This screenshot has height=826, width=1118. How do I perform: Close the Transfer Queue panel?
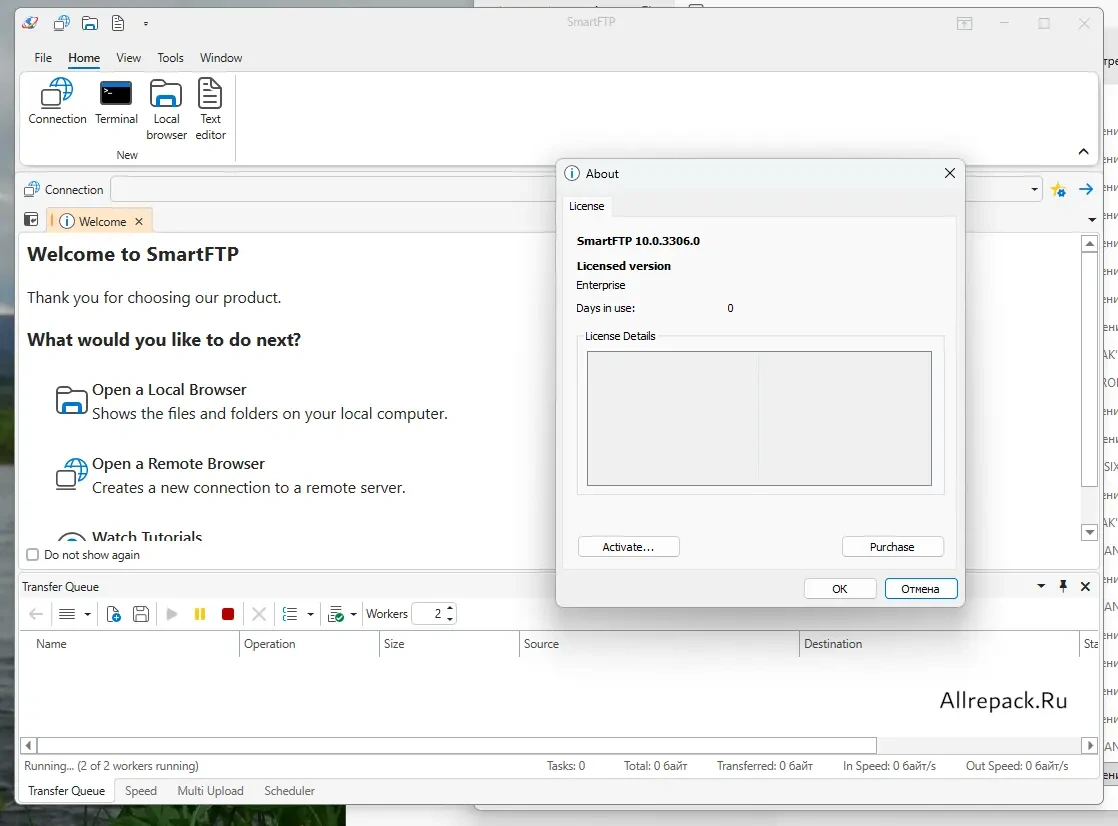(x=1085, y=586)
